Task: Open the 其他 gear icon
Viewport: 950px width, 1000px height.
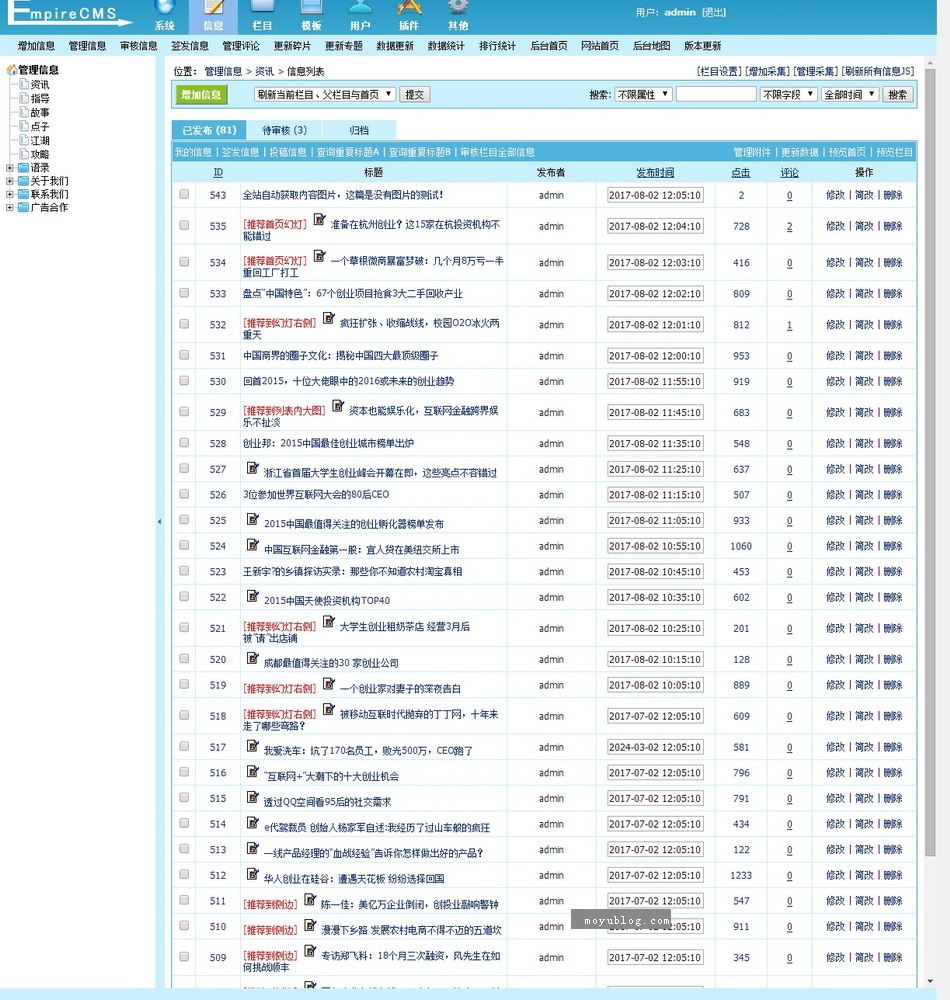Action: 458,8
